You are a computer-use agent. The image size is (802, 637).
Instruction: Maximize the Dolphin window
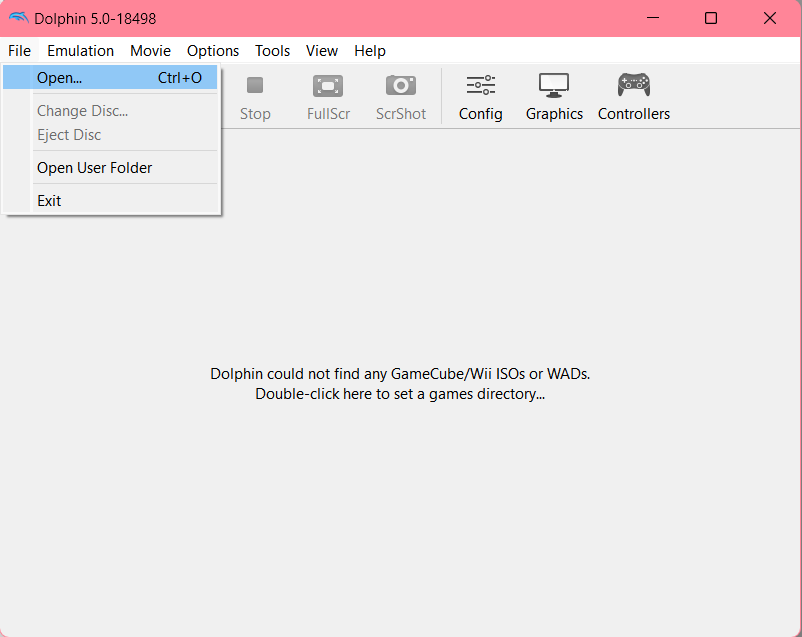pos(711,18)
